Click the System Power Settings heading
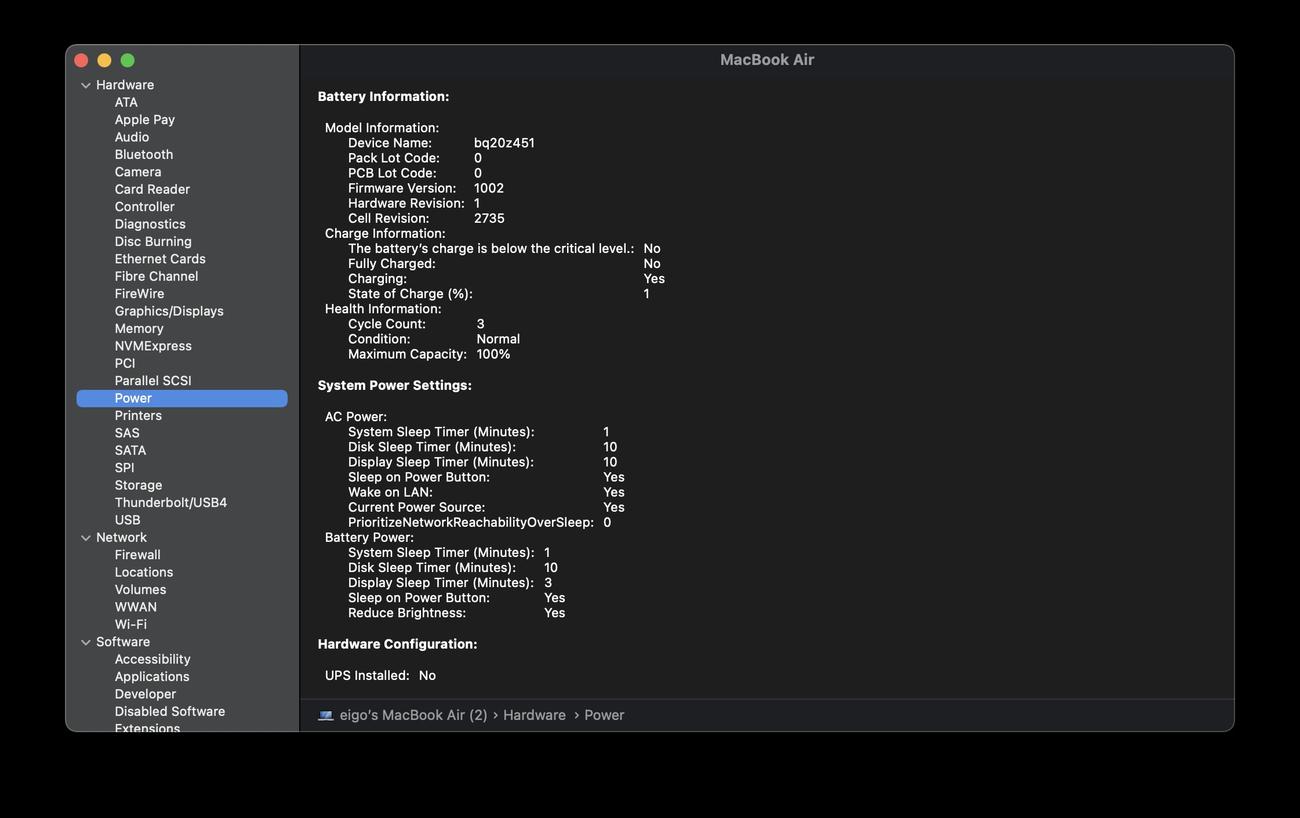 pos(394,385)
